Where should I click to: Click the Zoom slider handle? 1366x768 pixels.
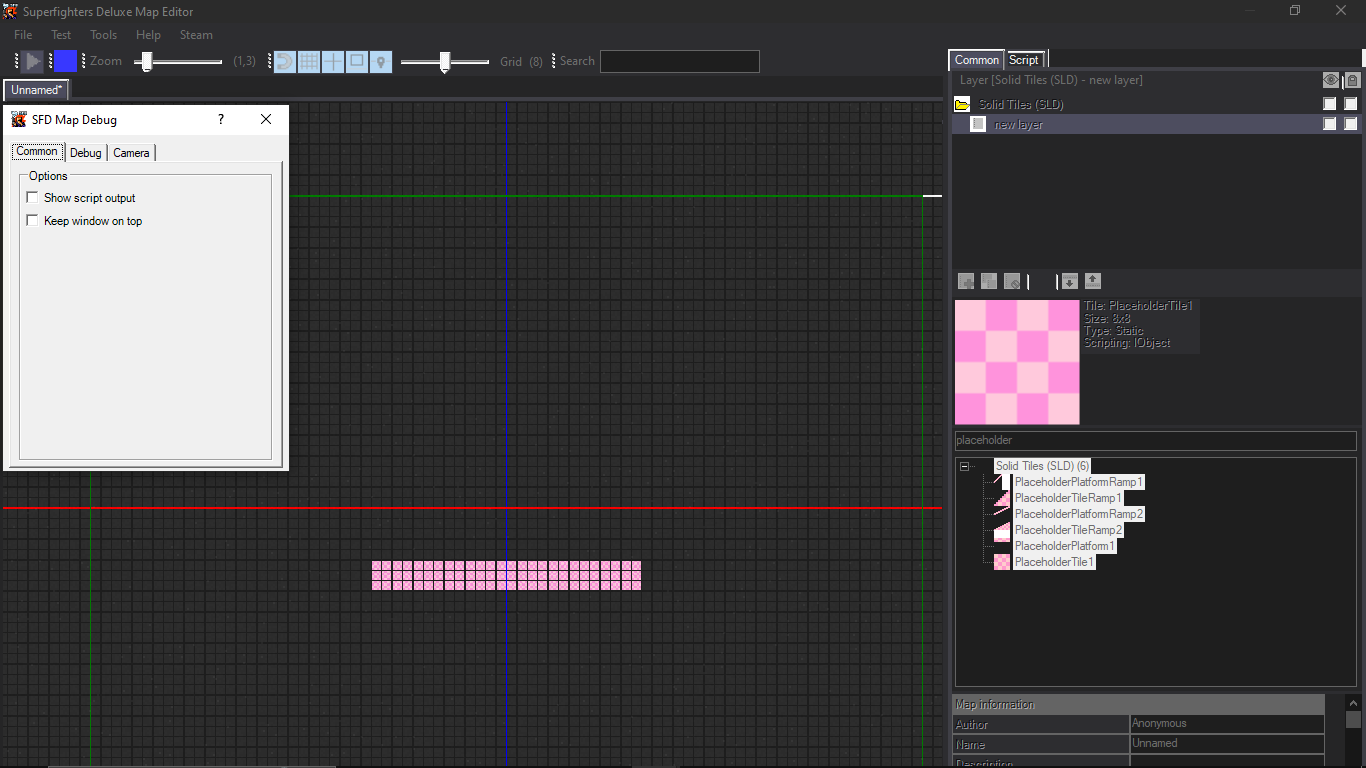click(x=147, y=62)
